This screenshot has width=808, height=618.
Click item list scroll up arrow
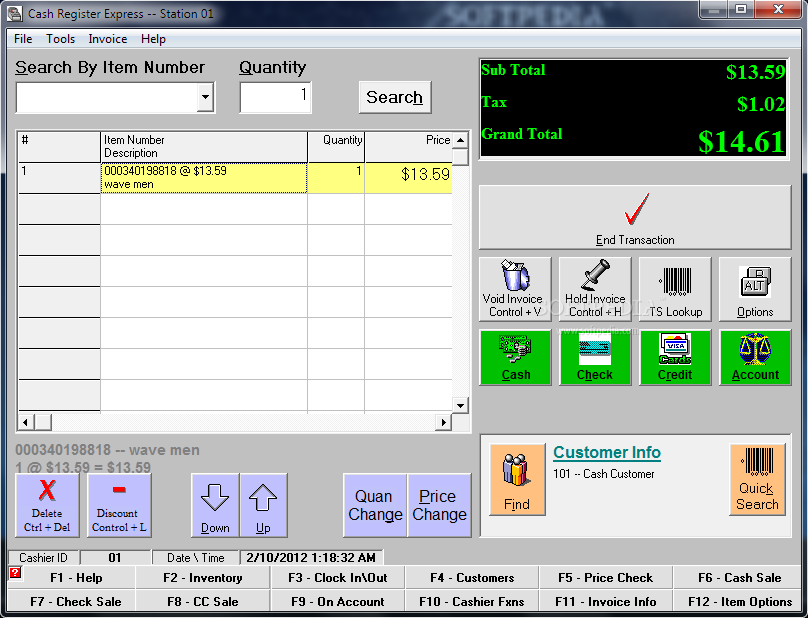[461, 140]
